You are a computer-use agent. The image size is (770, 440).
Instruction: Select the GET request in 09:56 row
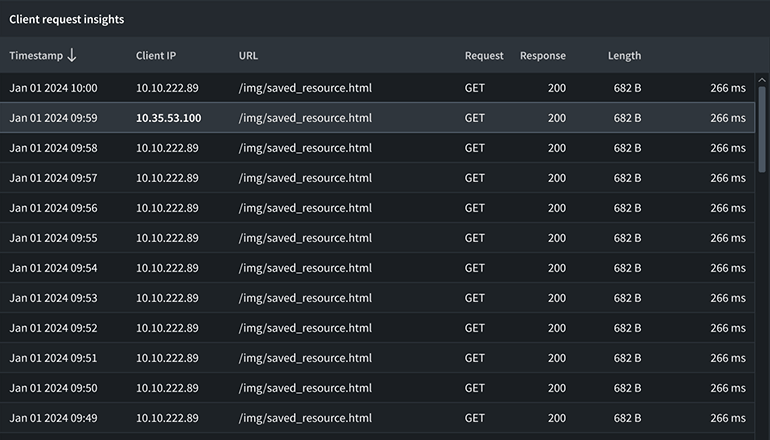[474, 208]
